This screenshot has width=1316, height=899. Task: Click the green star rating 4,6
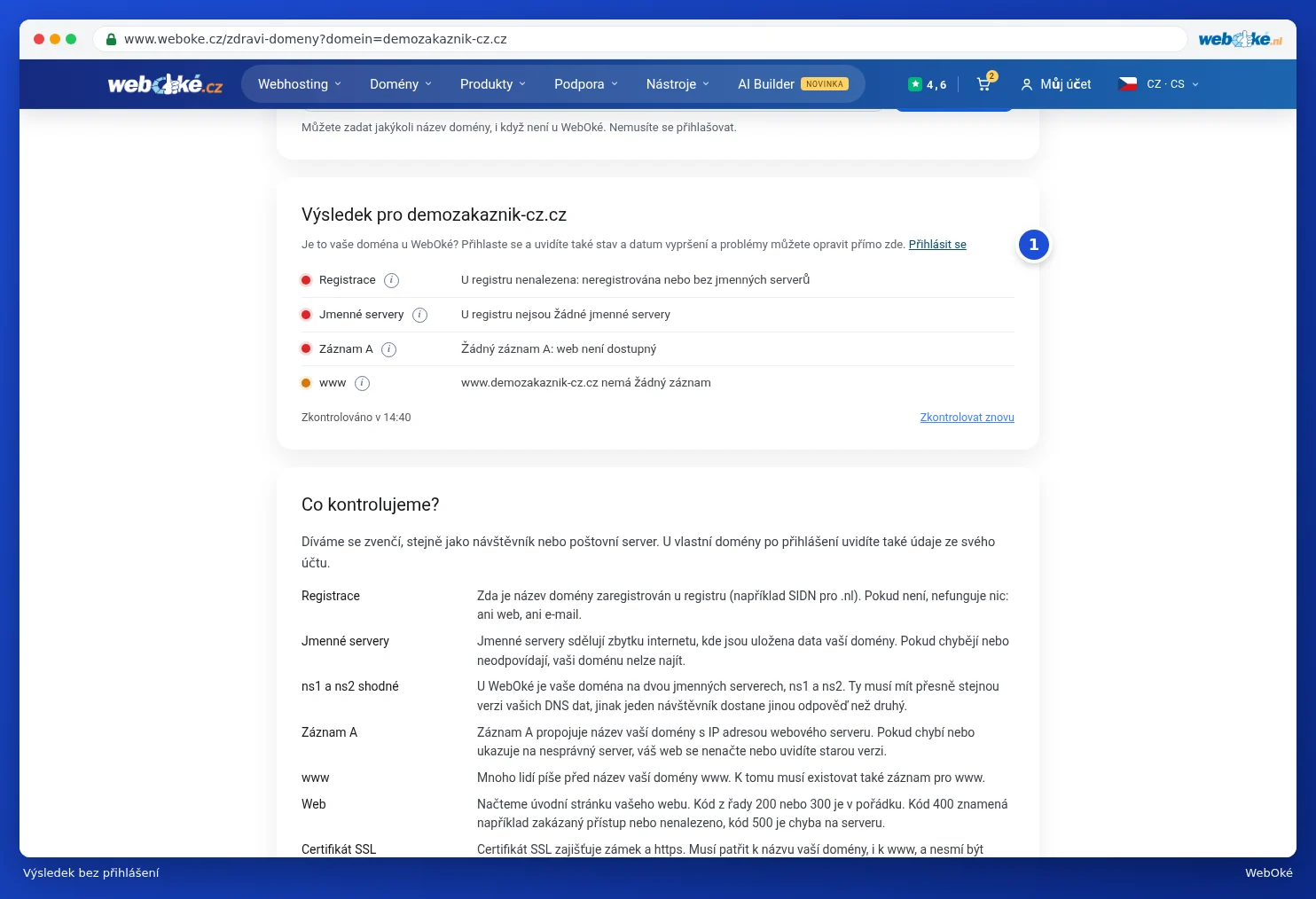[928, 84]
